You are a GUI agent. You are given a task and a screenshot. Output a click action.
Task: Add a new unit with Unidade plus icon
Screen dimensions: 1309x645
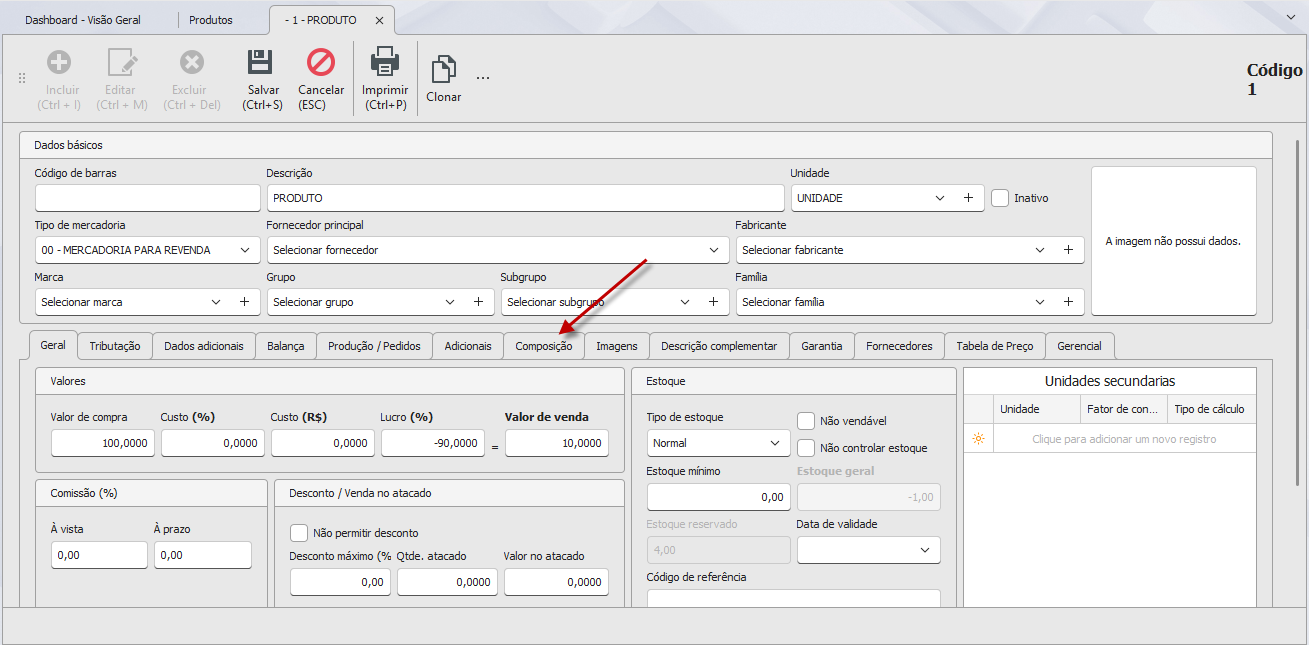click(968, 198)
